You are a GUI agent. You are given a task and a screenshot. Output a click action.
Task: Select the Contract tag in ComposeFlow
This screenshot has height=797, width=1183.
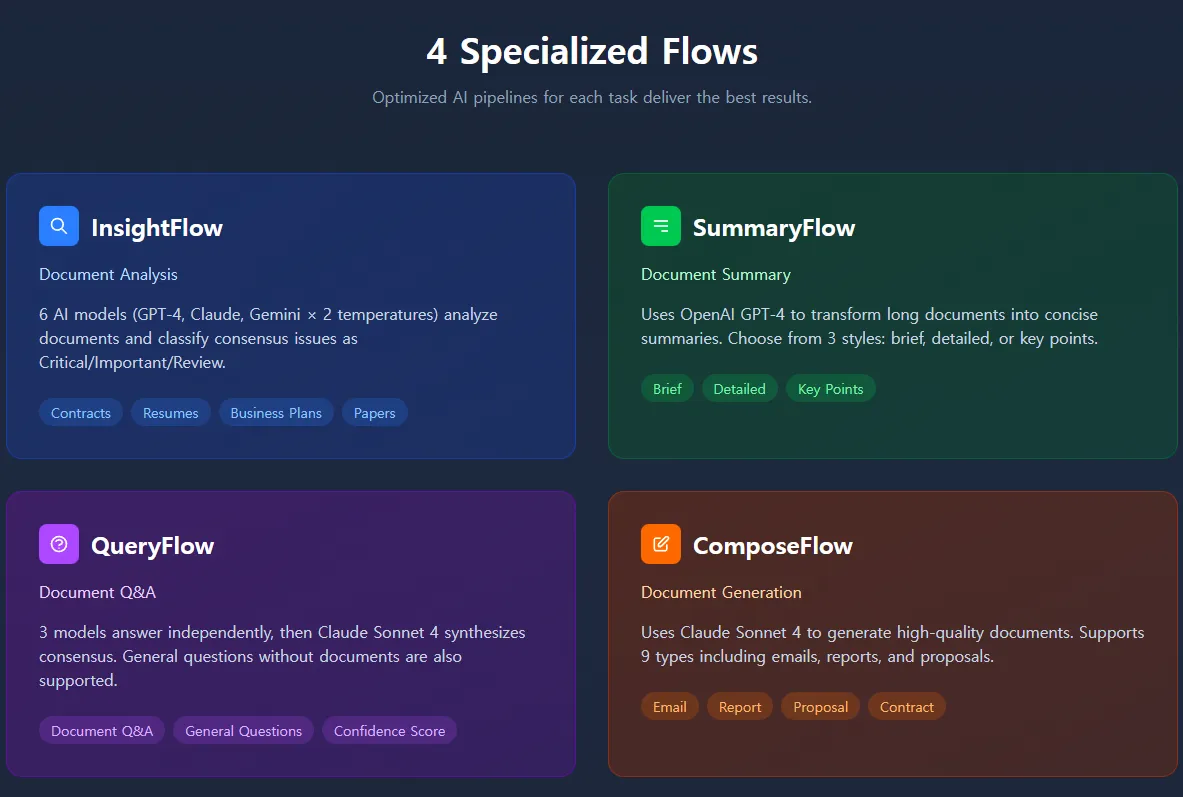907,706
